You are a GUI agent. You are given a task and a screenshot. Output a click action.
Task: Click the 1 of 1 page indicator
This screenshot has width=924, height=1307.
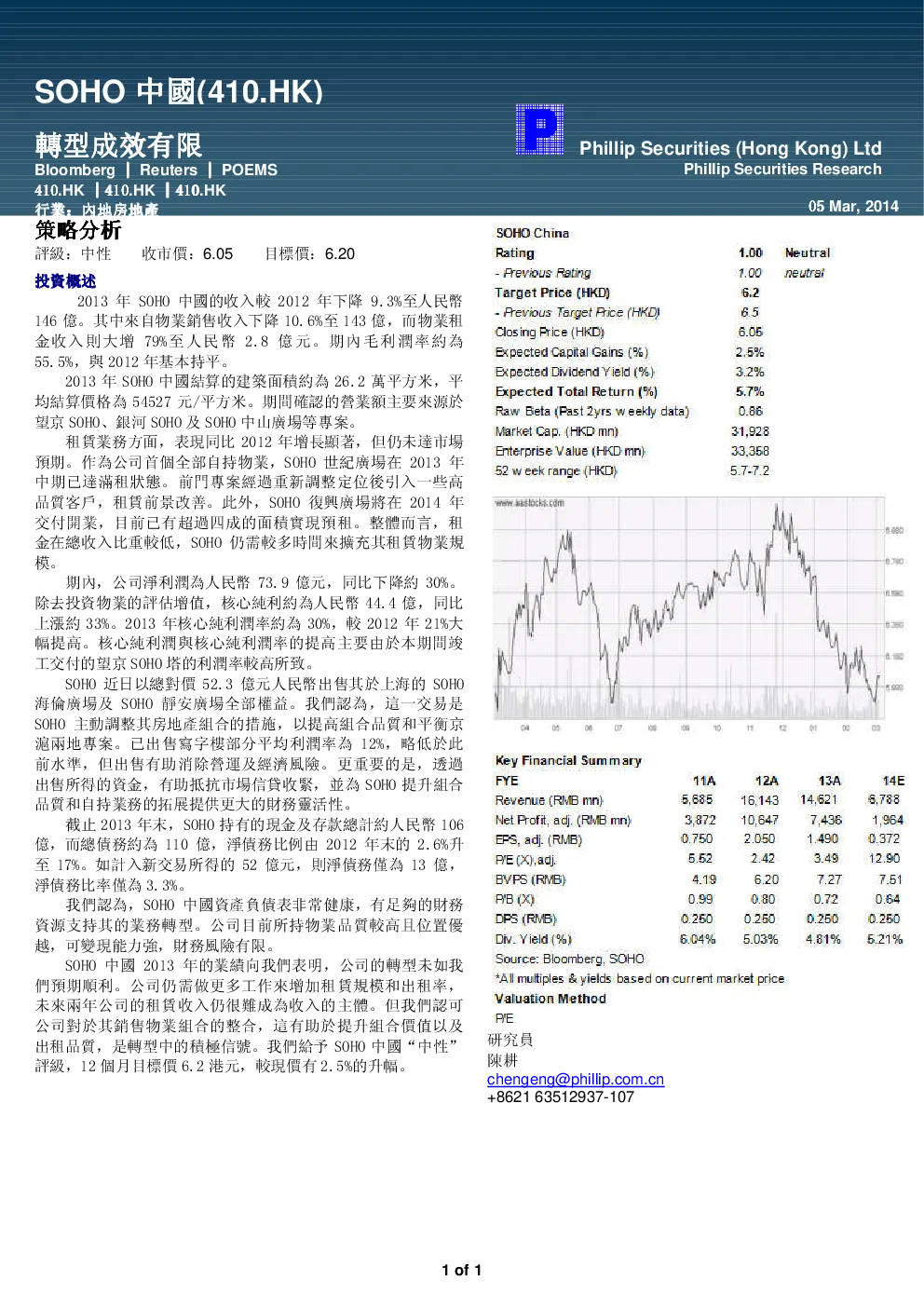coord(462,1270)
